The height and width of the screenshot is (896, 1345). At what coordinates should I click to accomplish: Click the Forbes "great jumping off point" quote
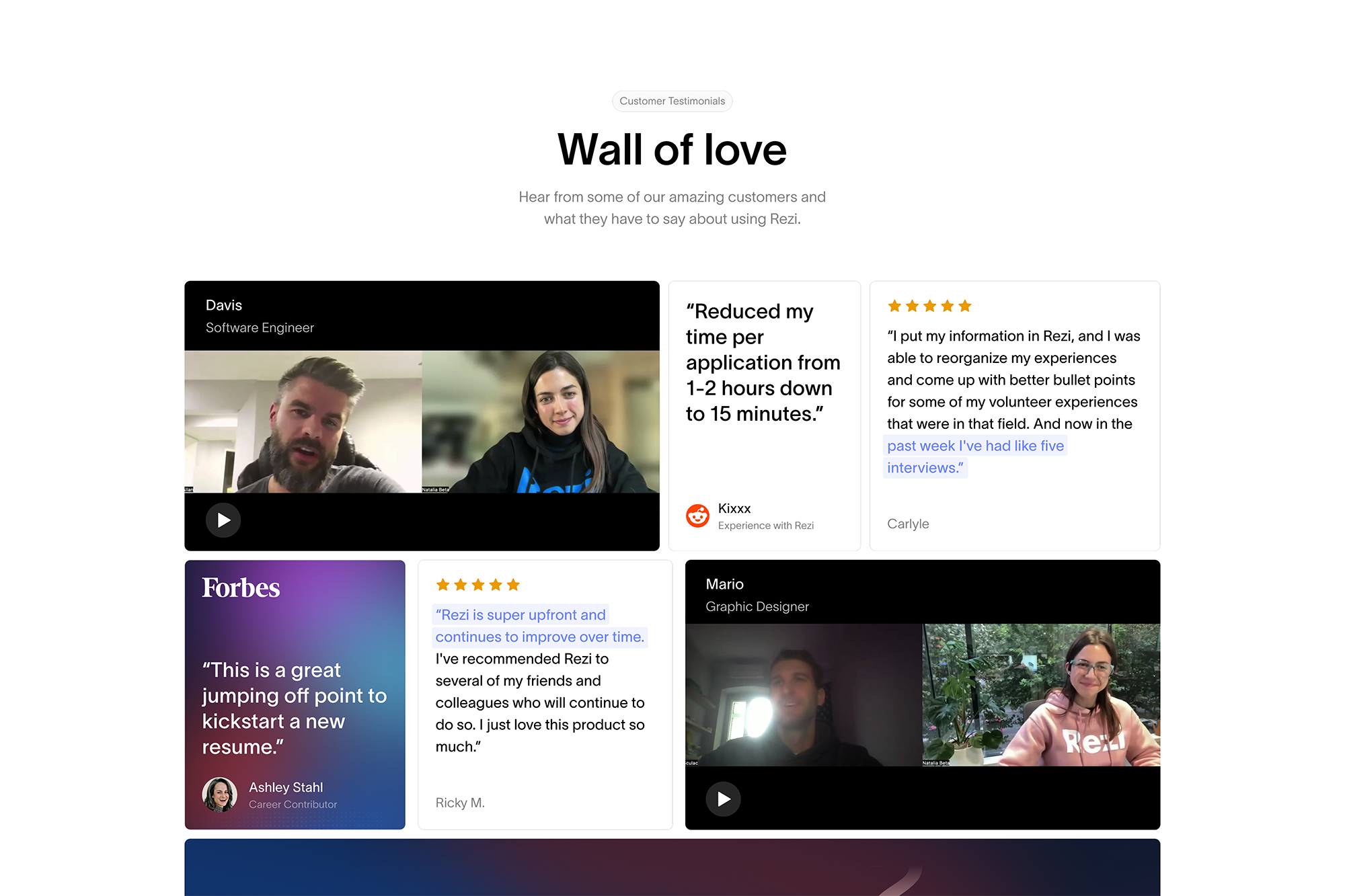(294, 708)
